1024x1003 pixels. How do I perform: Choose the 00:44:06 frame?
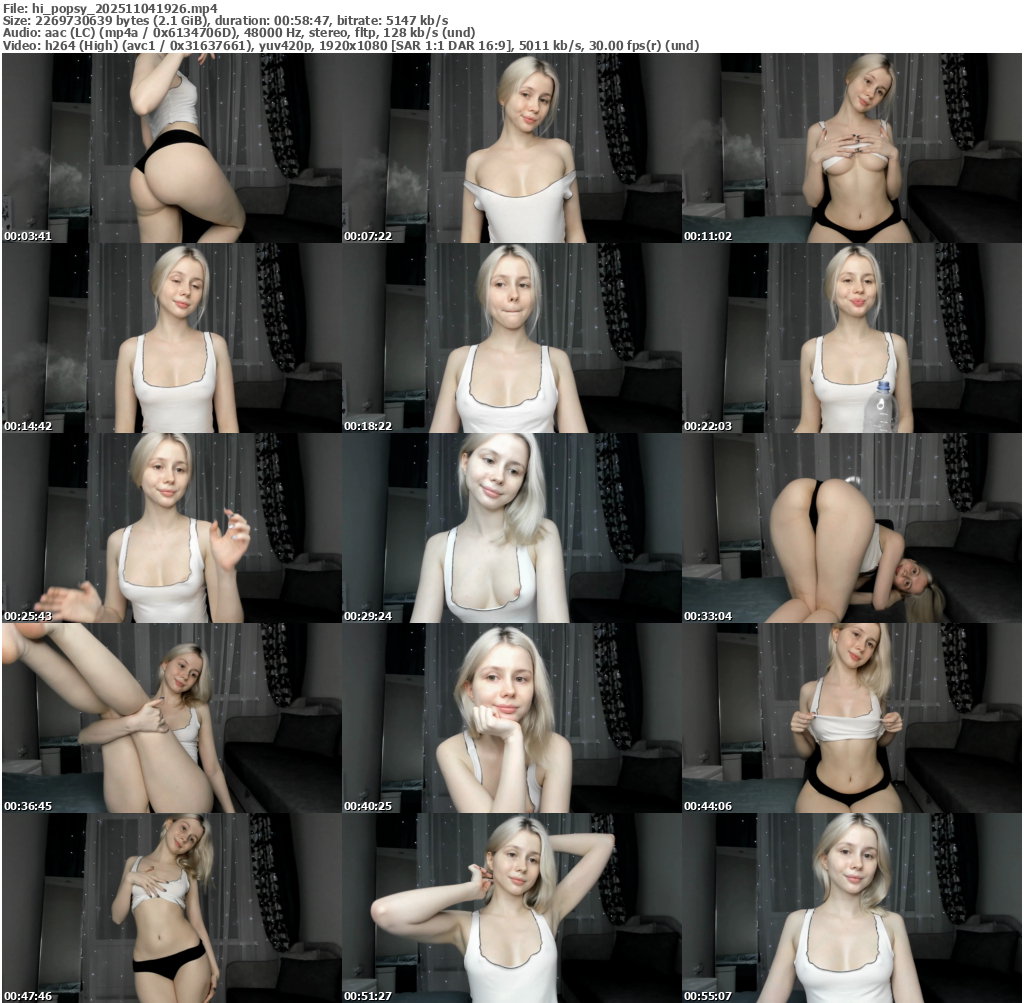click(852, 718)
